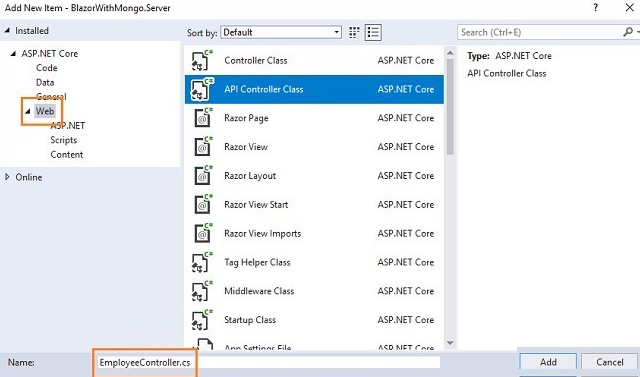Select ASP.NET Core tree item
Viewport: 640px width, 377px height.
point(50,53)
